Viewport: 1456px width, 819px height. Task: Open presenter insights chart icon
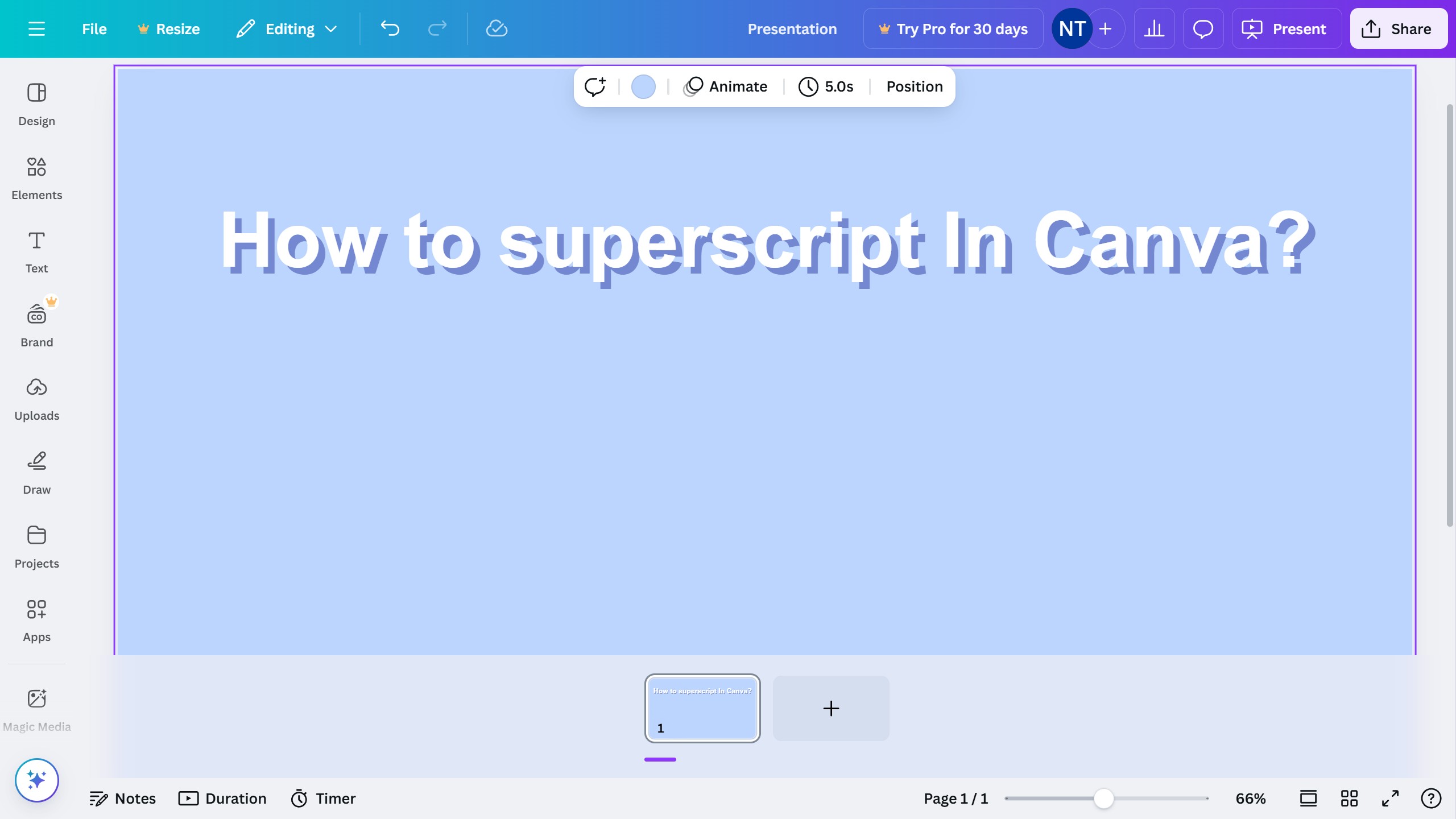click(x=1154, y=28)
